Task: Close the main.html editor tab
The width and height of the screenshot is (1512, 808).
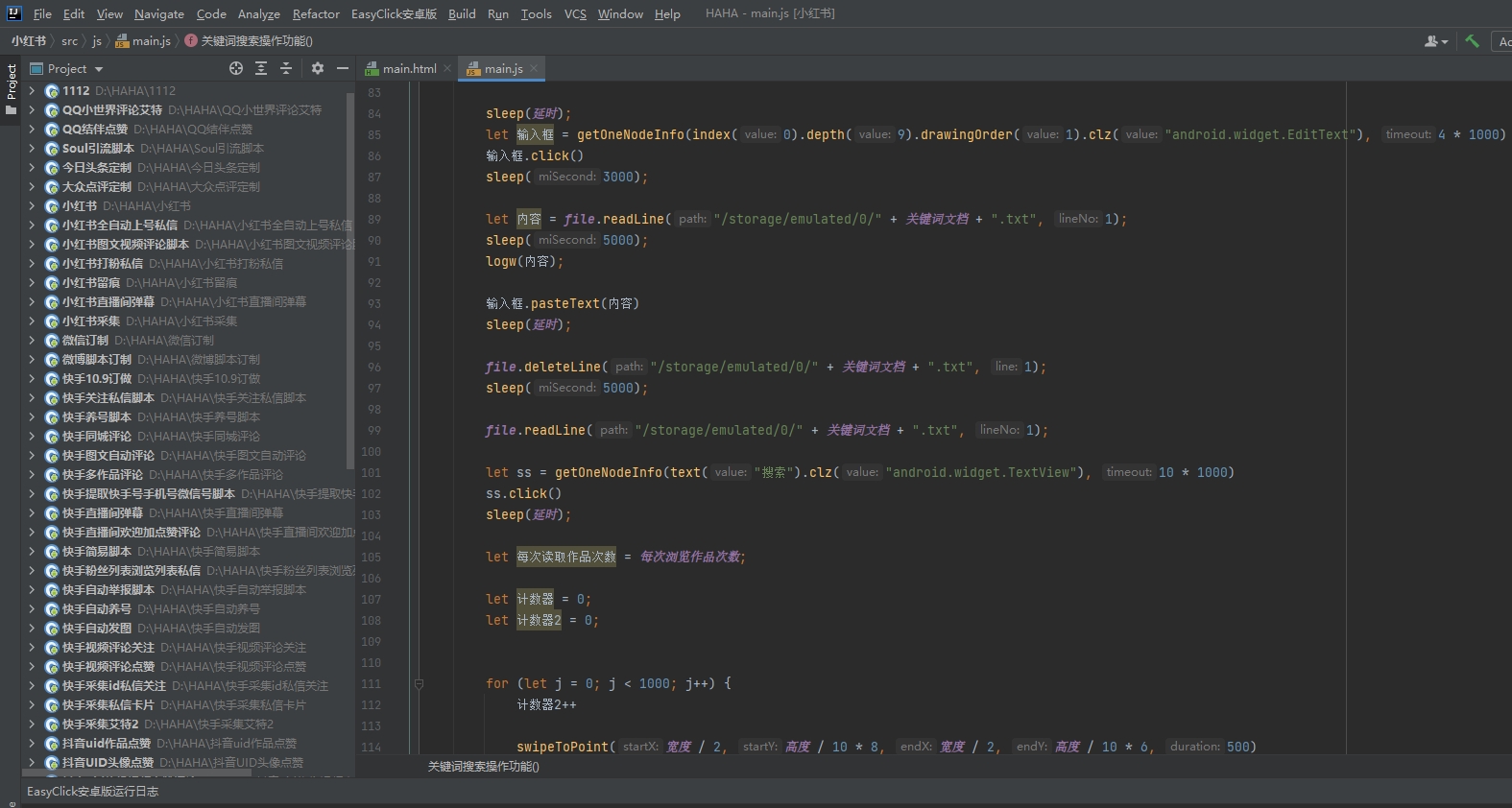Action: coord(447,68)
